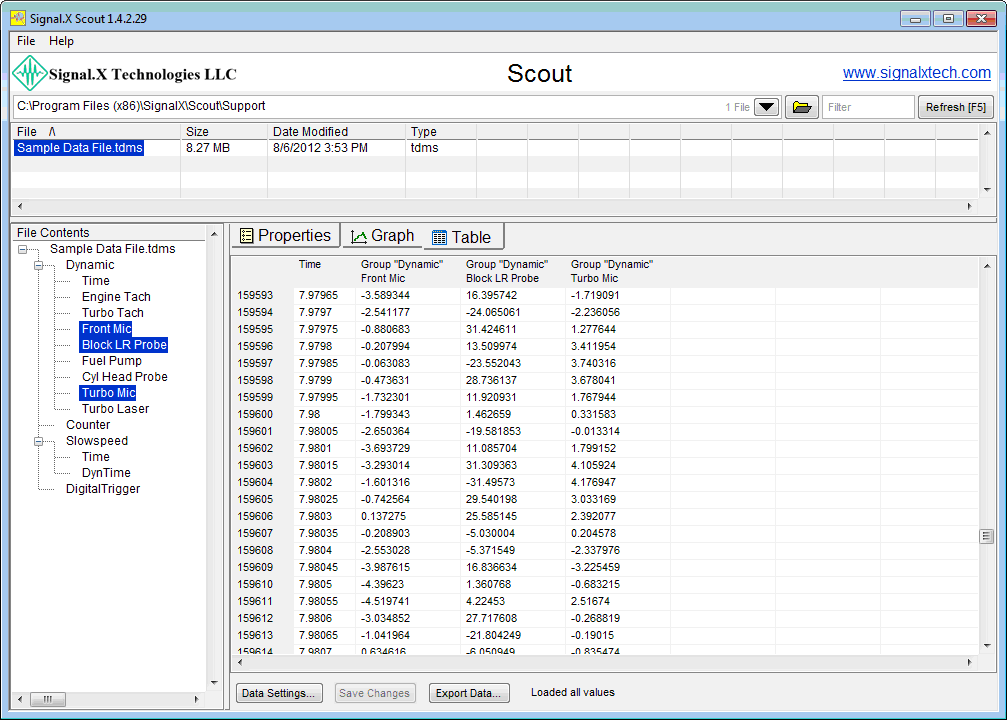Select Sample Data File.tdms in file list
The width and height of the screenshot is (1007, 720).
[80, 148]
